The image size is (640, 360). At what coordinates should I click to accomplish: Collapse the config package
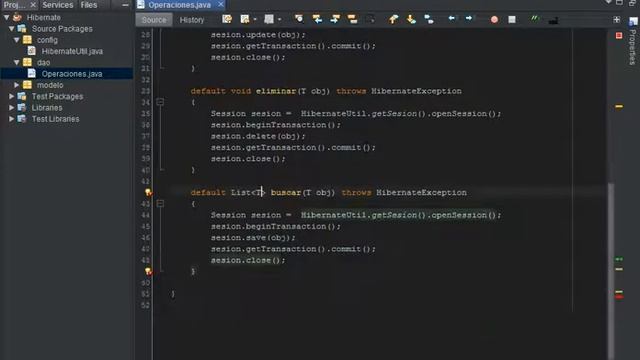pos(17,40)
